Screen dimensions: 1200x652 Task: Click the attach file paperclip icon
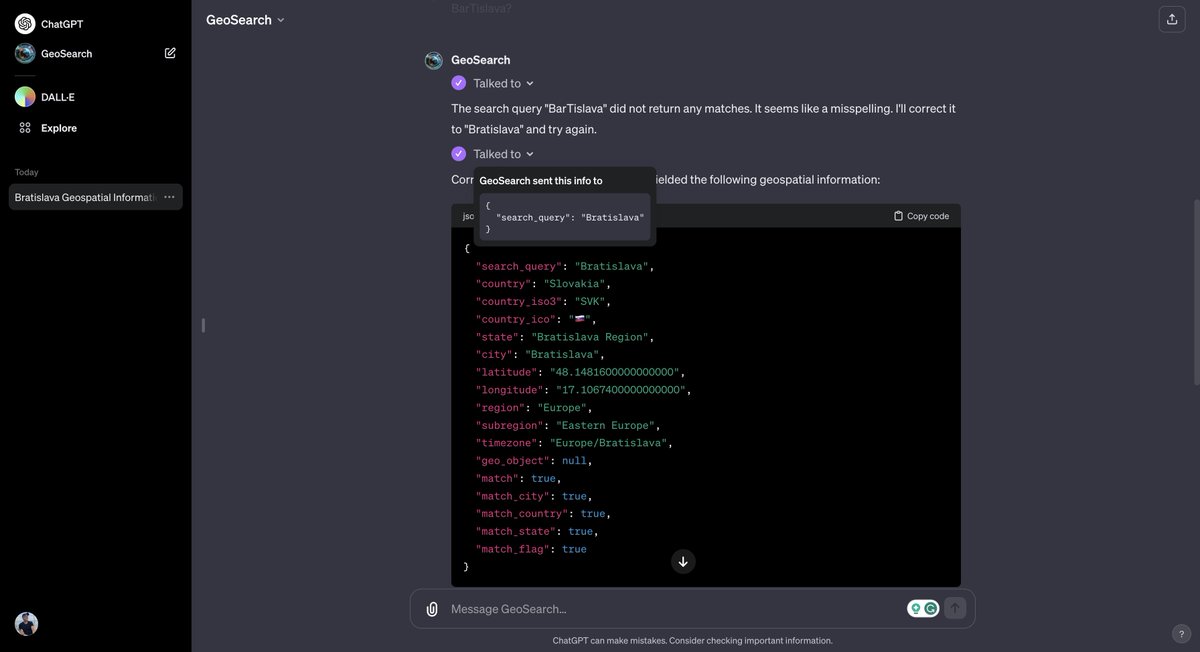pyautogui.click(x=432, y=609)
